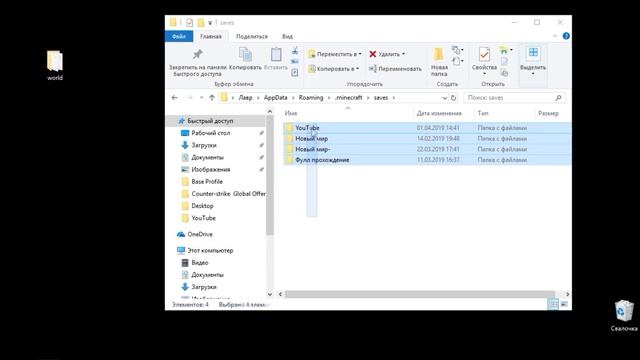This screenshot has height=360, width=640.
Task: Click the Свойства checkmark icon
Action: click(484, 54)
